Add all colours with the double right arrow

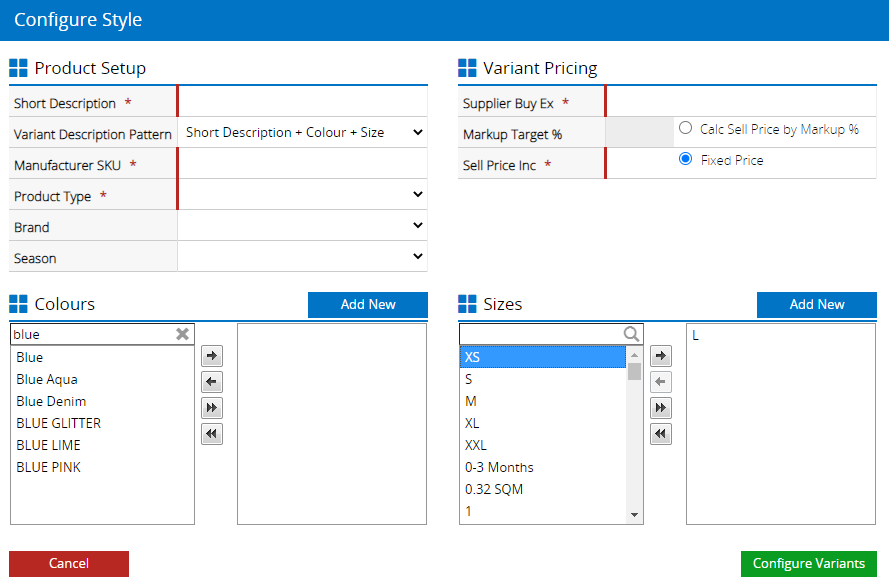pyautogui.click(x=211, y=408)
